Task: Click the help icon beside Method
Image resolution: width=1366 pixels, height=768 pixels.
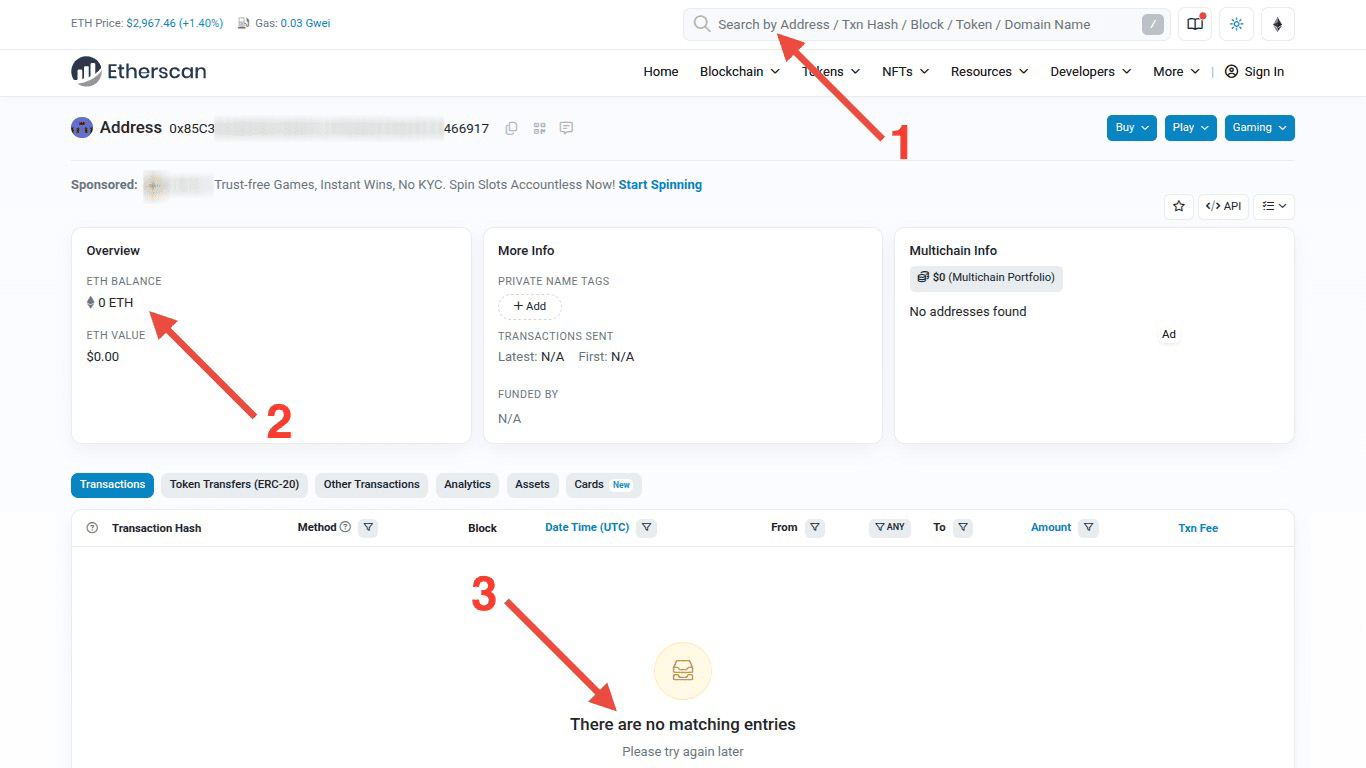Action: pos(345,527)
